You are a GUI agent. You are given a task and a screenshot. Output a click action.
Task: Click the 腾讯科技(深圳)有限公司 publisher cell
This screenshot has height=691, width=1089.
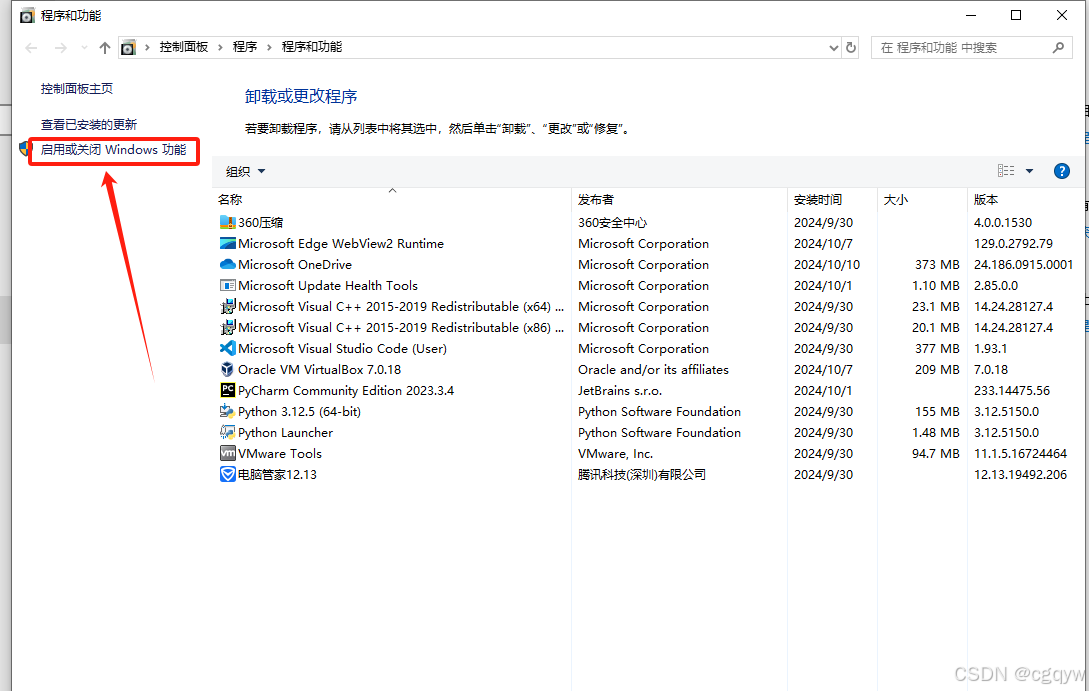point(642,474)
